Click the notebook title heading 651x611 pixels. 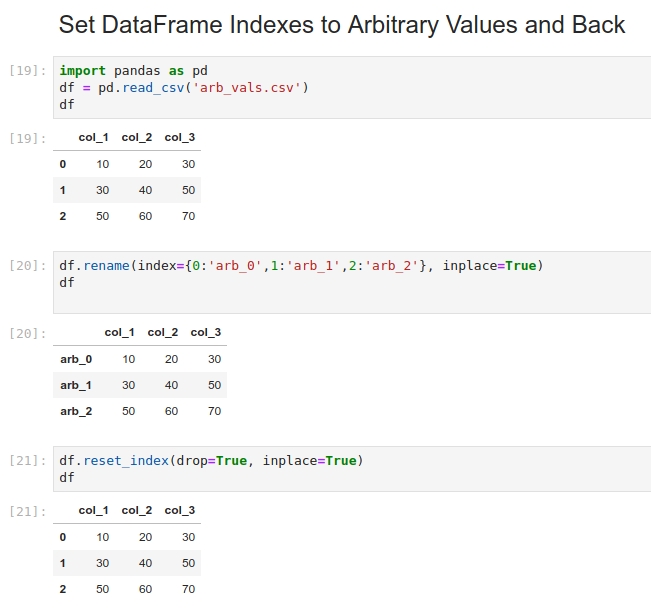tap(342, 25)
